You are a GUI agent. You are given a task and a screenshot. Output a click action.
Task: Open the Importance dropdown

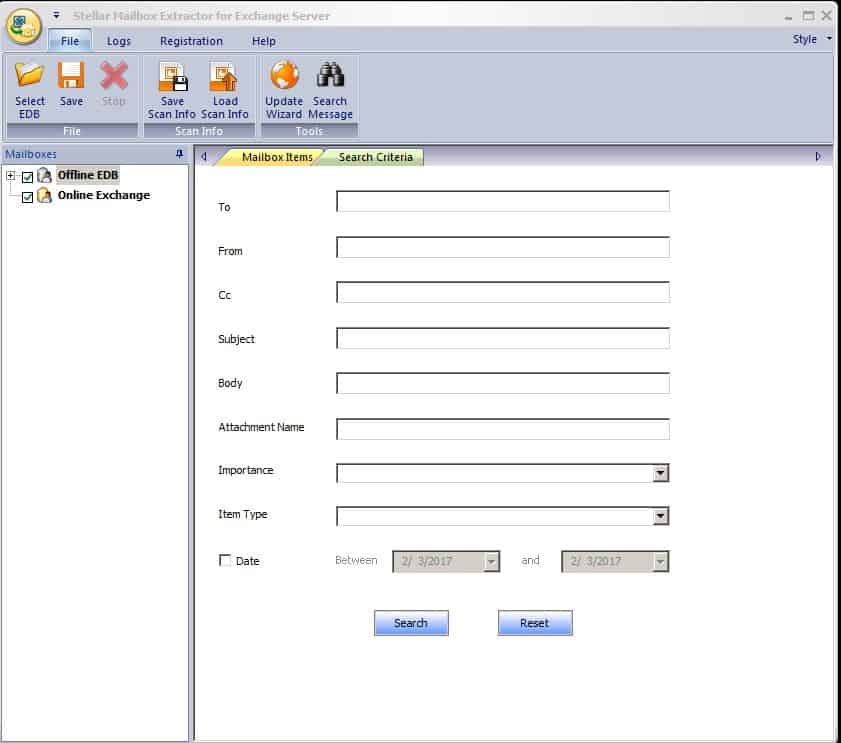[660, 473]
